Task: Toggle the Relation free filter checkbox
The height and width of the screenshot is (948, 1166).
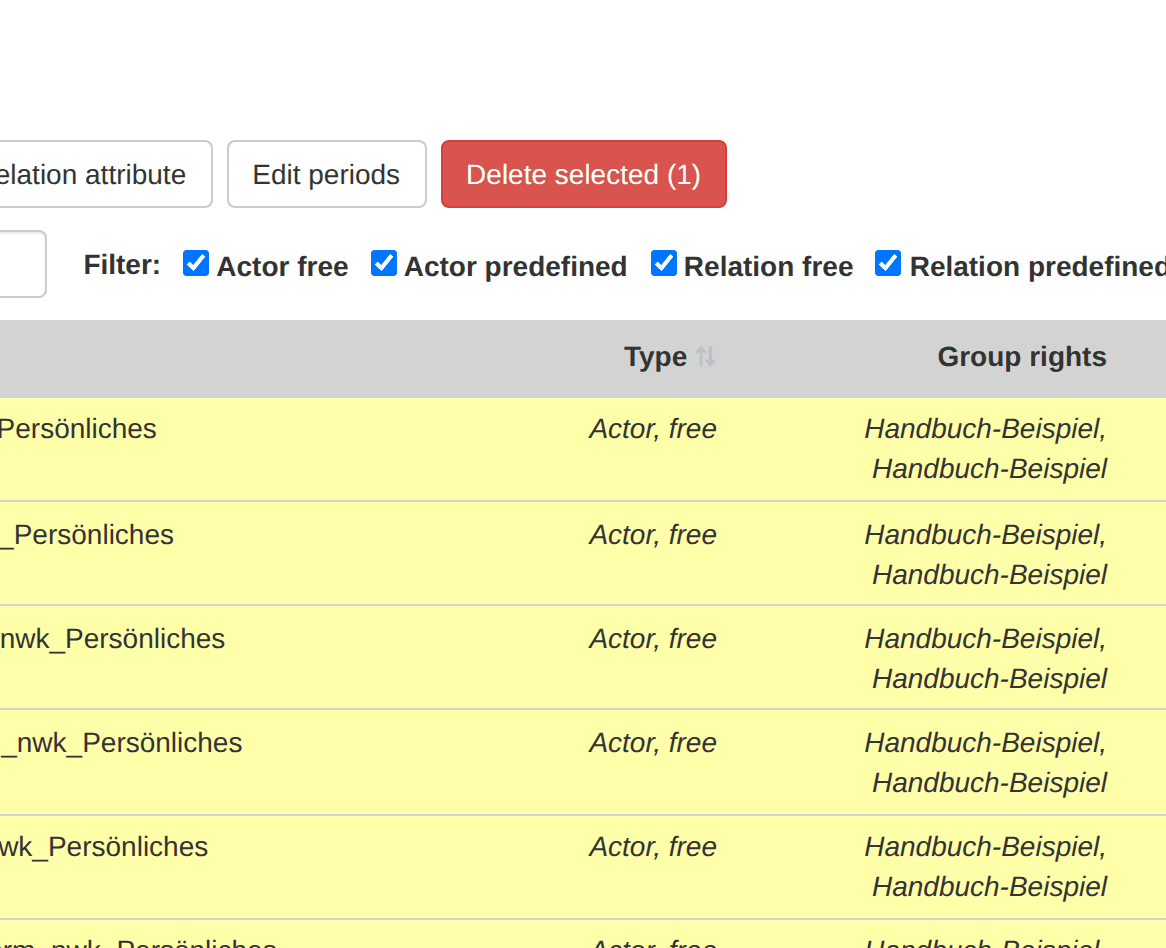Action: click(663, 263)
